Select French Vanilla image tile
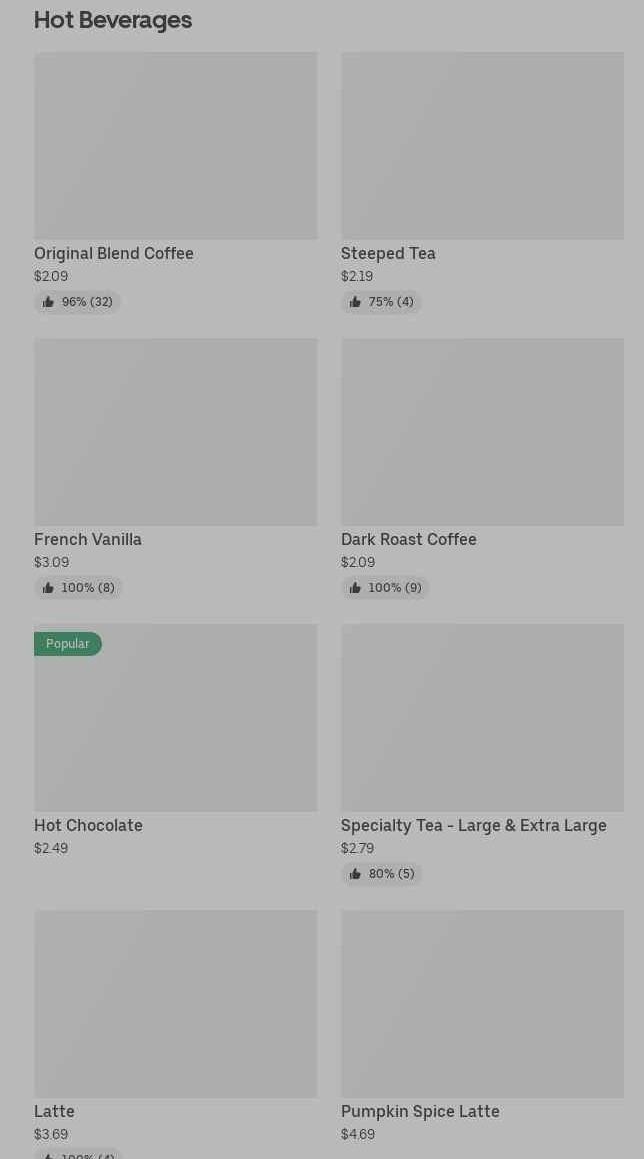The width and height of the screenshot is (644, 1159). (x=175, y=432)
